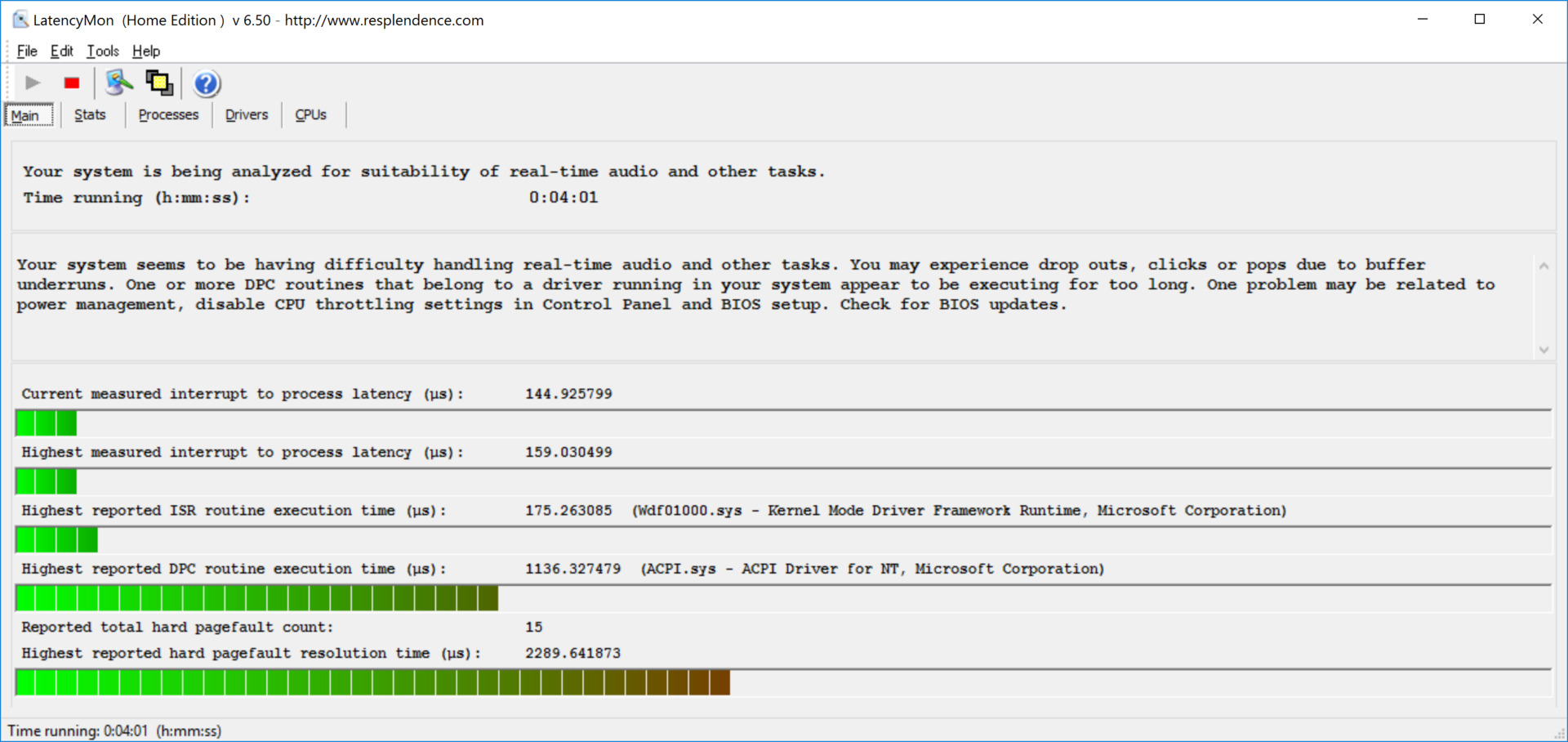Image resolution: width=1568 pixels, height=742 pixels.
Task: Click 'Highest reported hard pagefault resolution time' label
Action: (252, 653)
